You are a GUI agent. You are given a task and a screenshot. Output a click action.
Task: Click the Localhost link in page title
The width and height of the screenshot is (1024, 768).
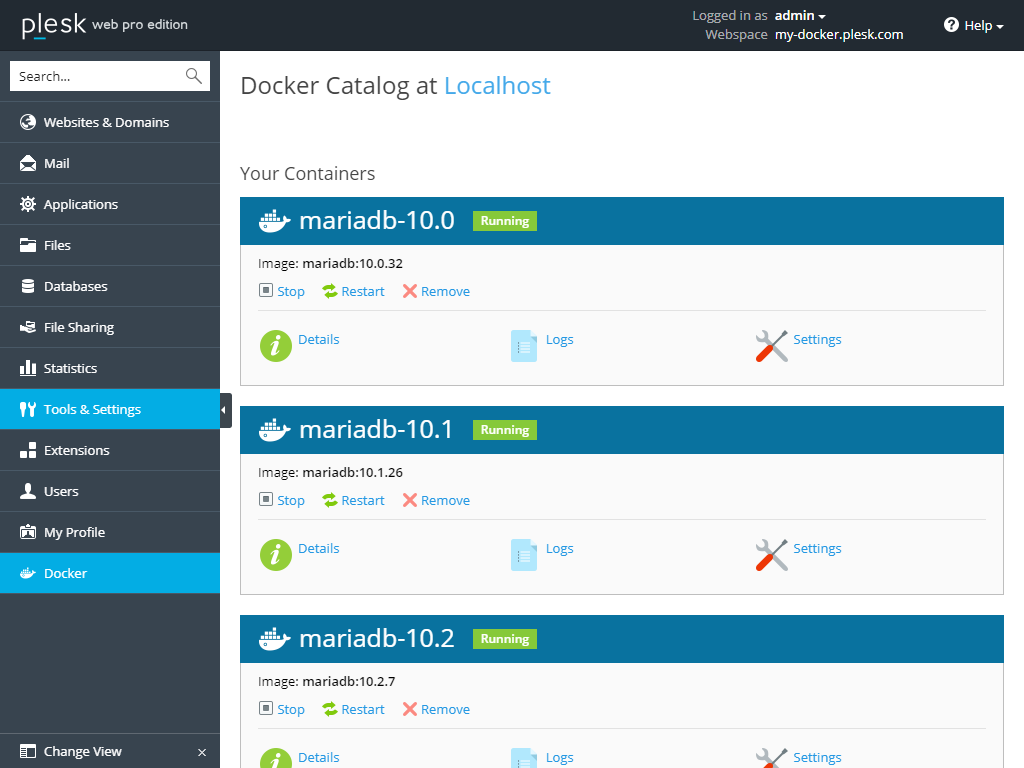point(497,86)
